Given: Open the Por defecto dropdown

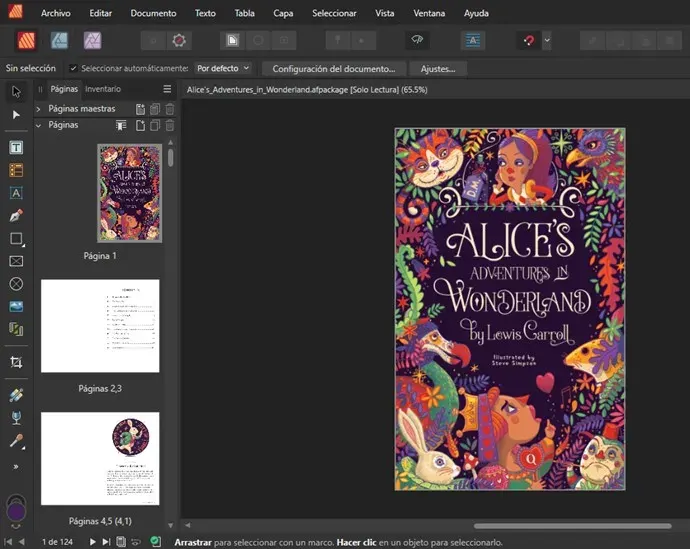Looking at the screenshot, I should 223,69.
